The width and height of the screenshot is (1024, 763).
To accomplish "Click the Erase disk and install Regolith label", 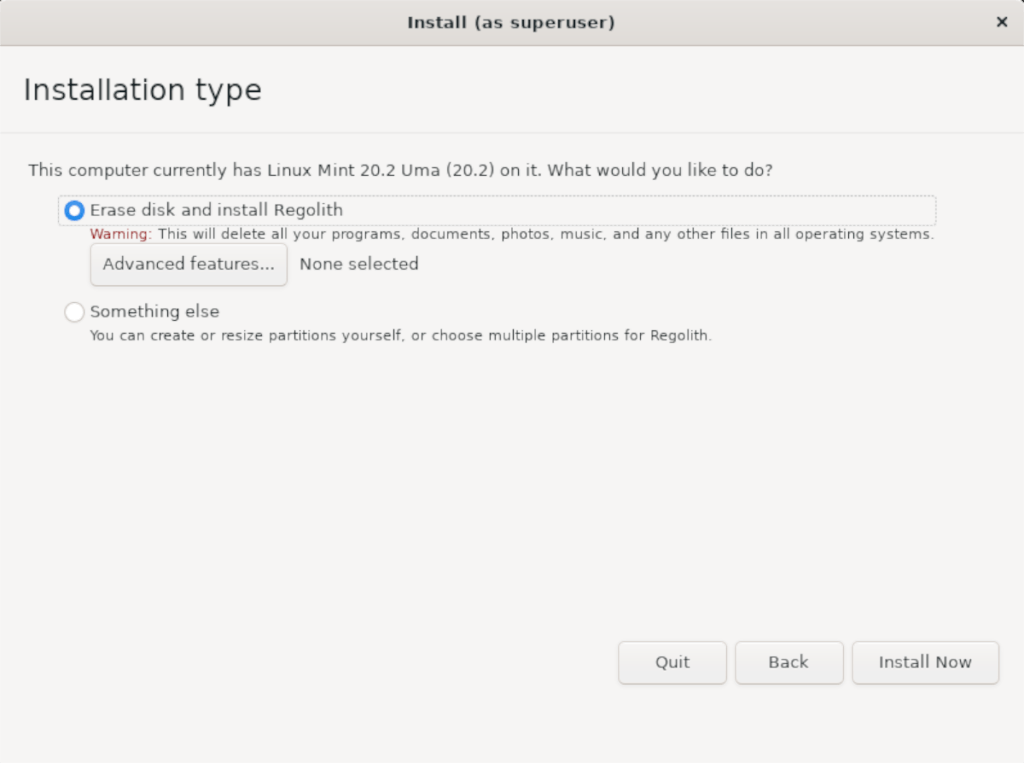I will [x=216, y=210].
